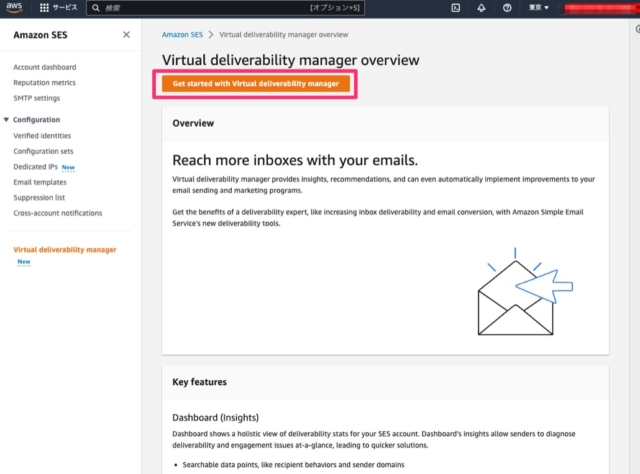
Task: Focus the AWS console search field
Action: click(225, 8)
